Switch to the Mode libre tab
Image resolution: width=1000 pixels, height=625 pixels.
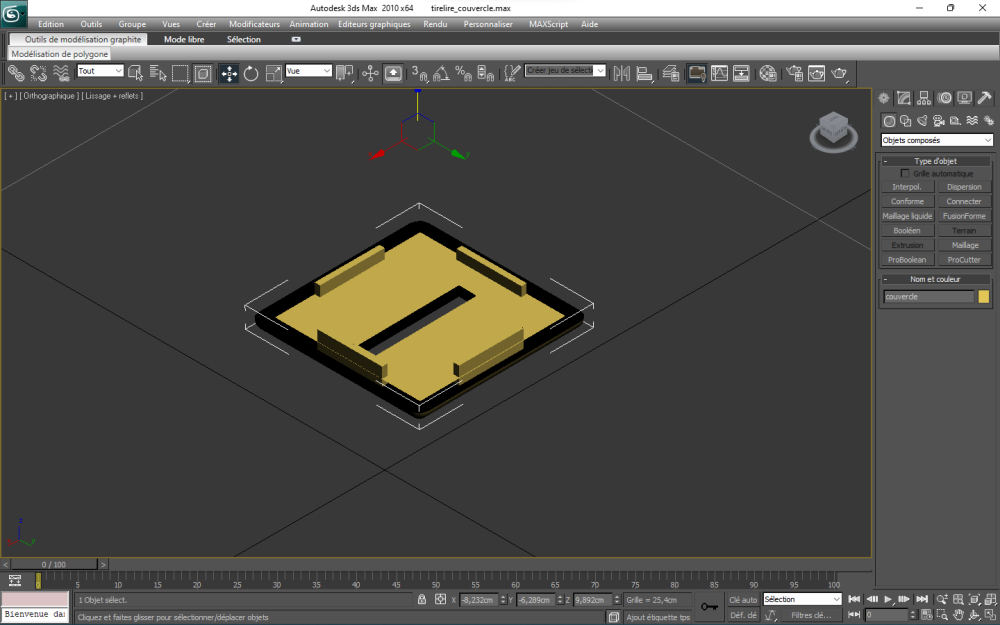pyautogui.click(x=184, y=40)
